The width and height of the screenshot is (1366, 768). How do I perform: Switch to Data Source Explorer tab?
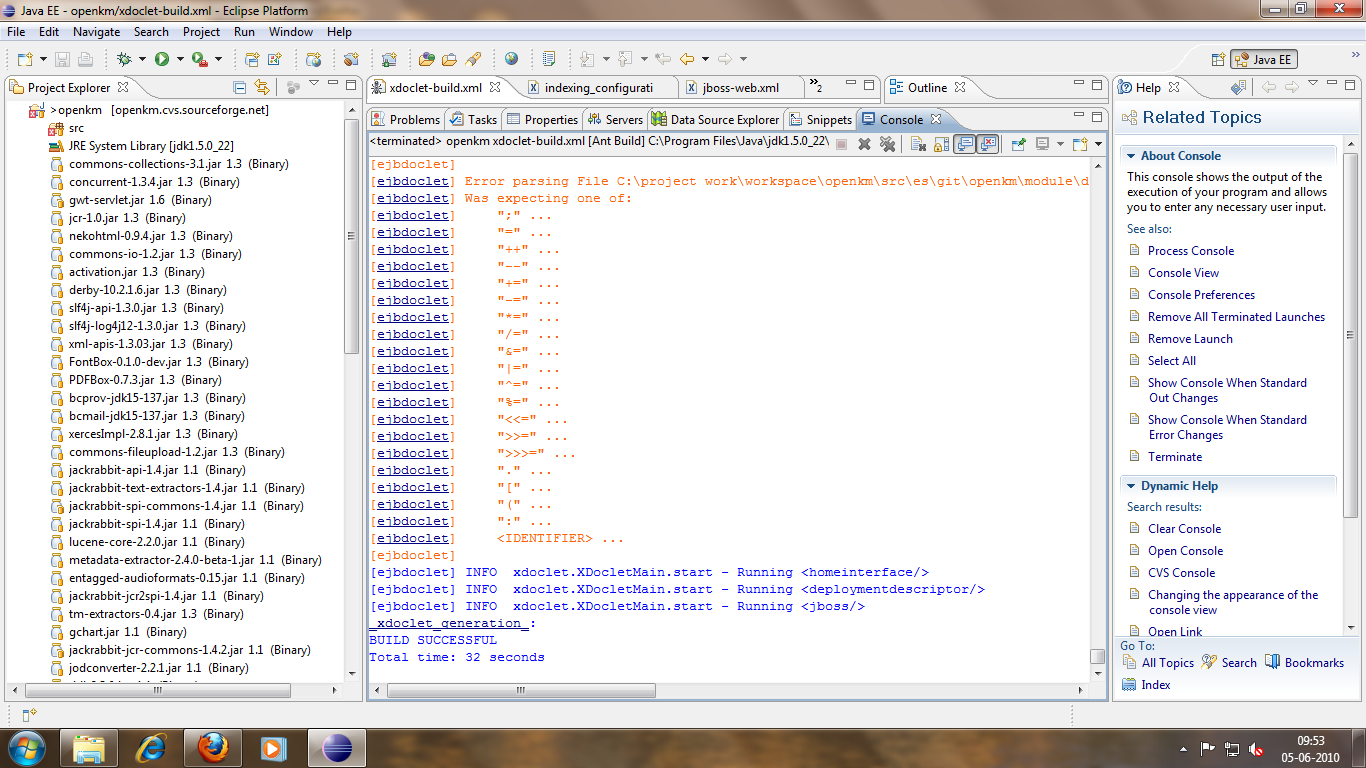click(x=715, y=119)
